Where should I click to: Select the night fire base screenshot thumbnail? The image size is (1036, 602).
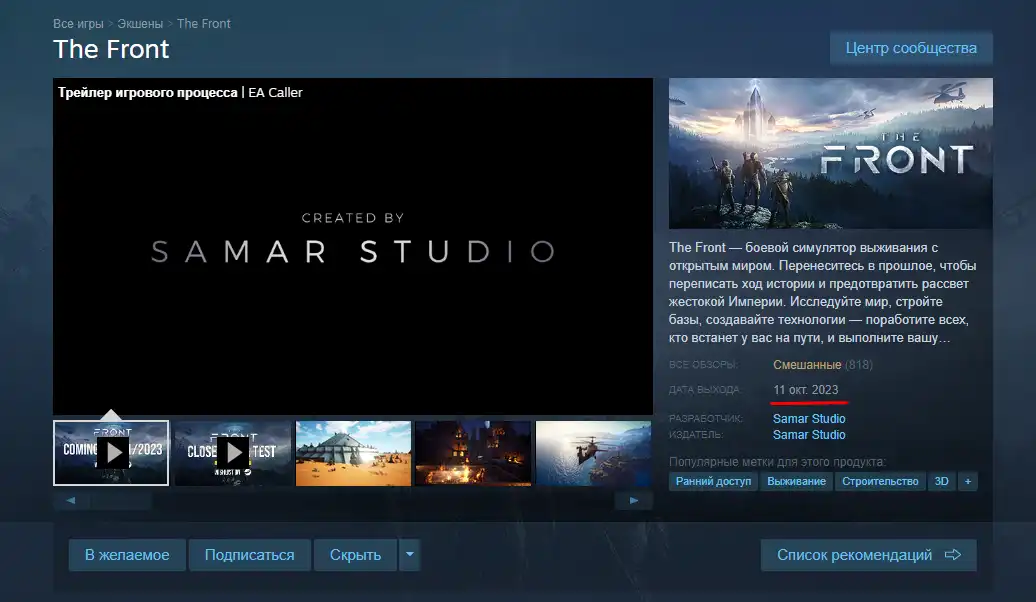[x=473, y=453]
